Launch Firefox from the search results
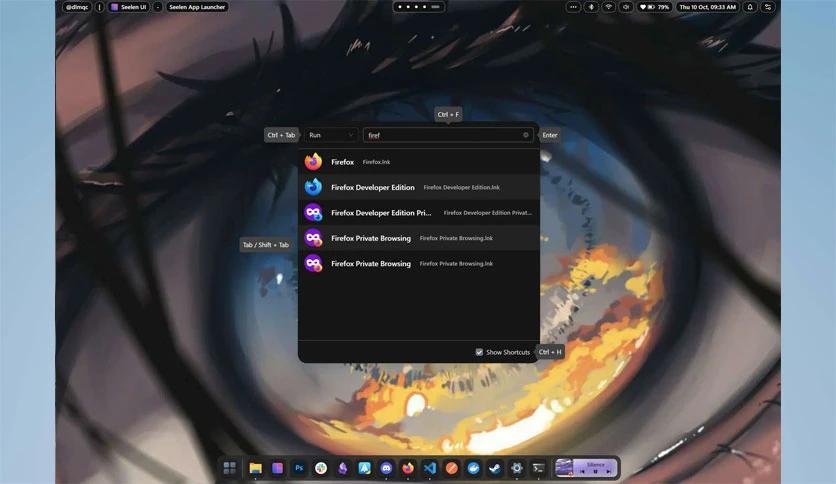836x484 pixels. pyautogui.click(x=419, y=162)
